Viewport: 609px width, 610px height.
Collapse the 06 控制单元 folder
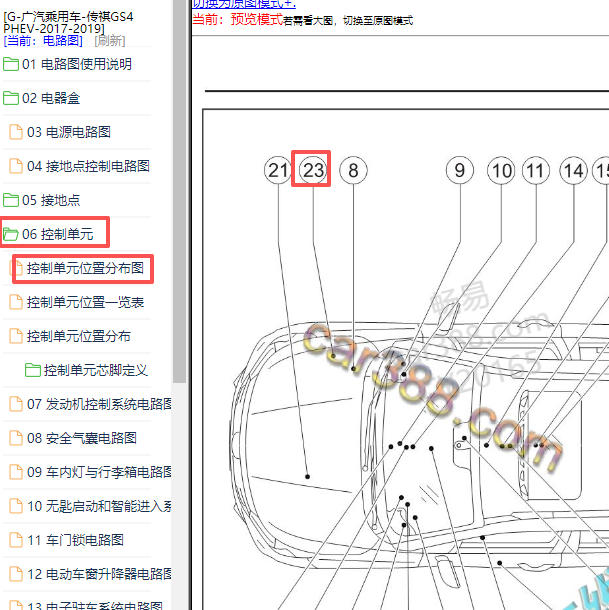coord(58,234)
